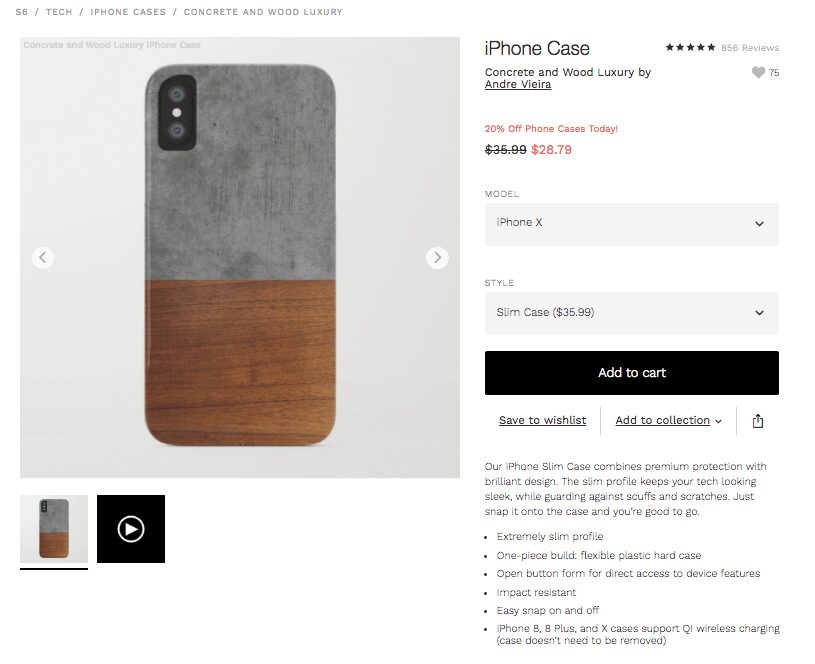Click the Add to cart button

click(631, 372)
